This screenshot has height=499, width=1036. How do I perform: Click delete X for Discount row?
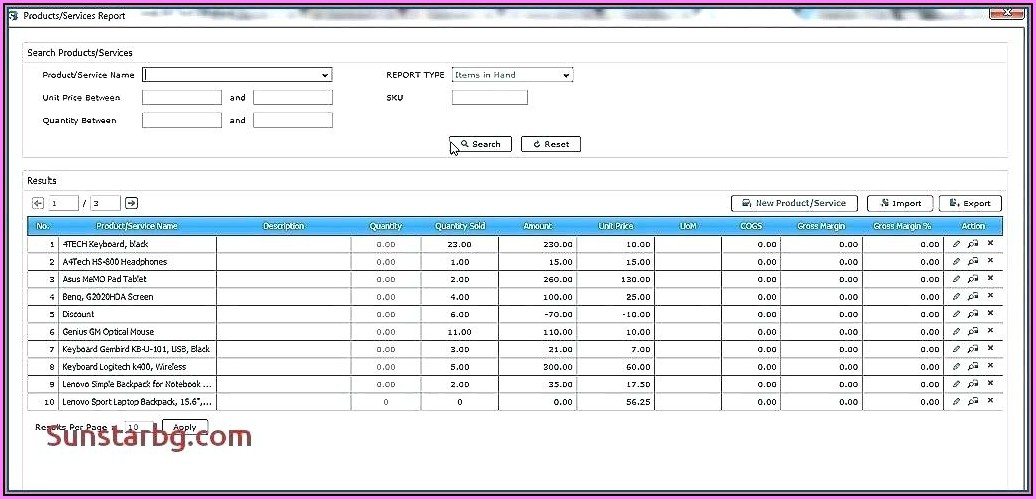(x=990, y=314)
